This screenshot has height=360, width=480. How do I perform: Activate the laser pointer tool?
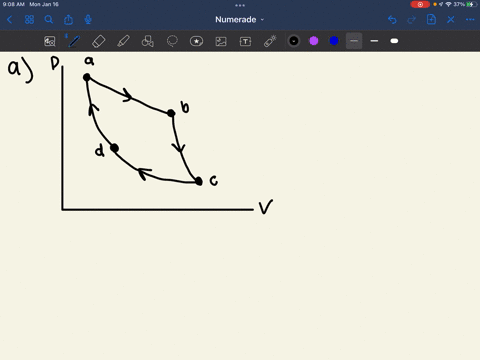coord(270,41)
